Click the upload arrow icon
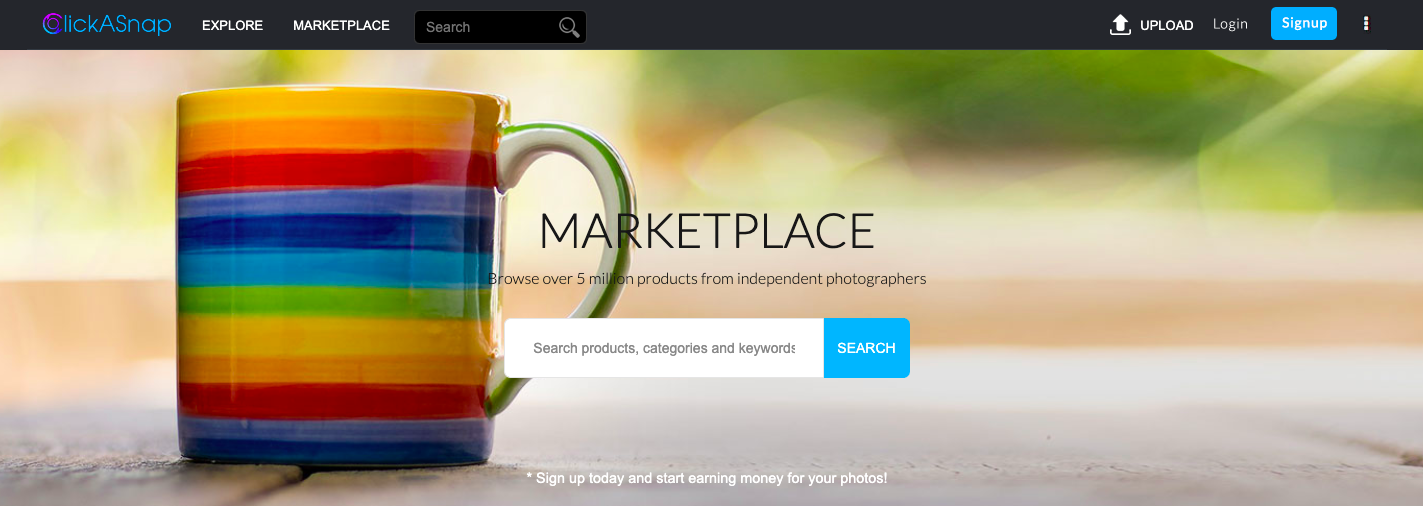The width and height of the screenshot is (1423, 518). tap(1120, 25)
